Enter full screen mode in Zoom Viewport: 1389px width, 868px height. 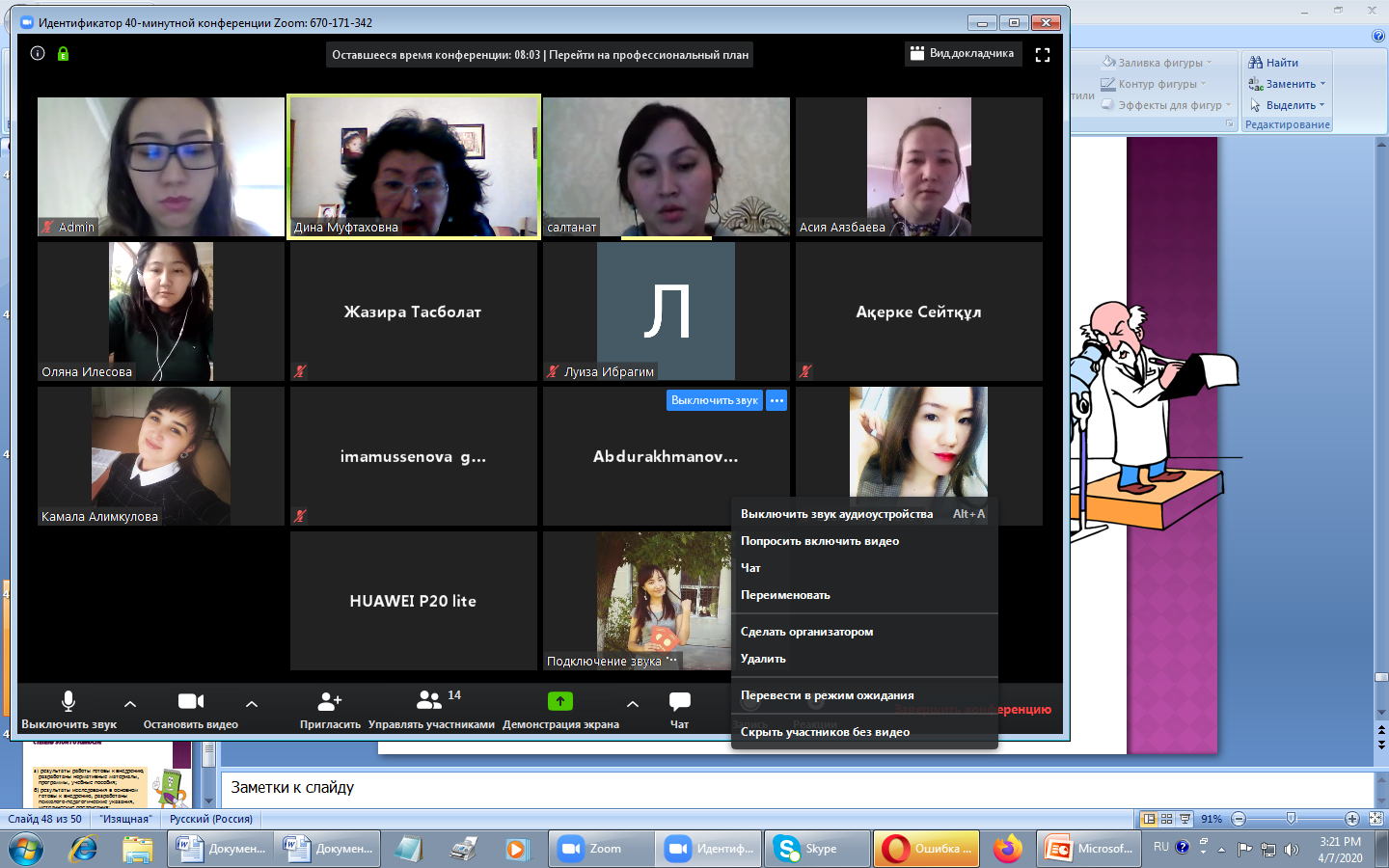tap(1043, 55)
